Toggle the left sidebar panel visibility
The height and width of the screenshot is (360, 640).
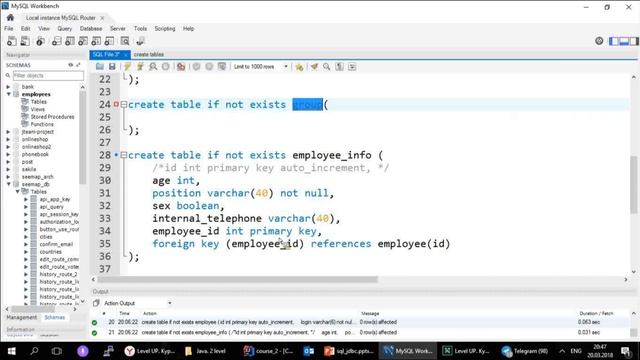point(614,41)
